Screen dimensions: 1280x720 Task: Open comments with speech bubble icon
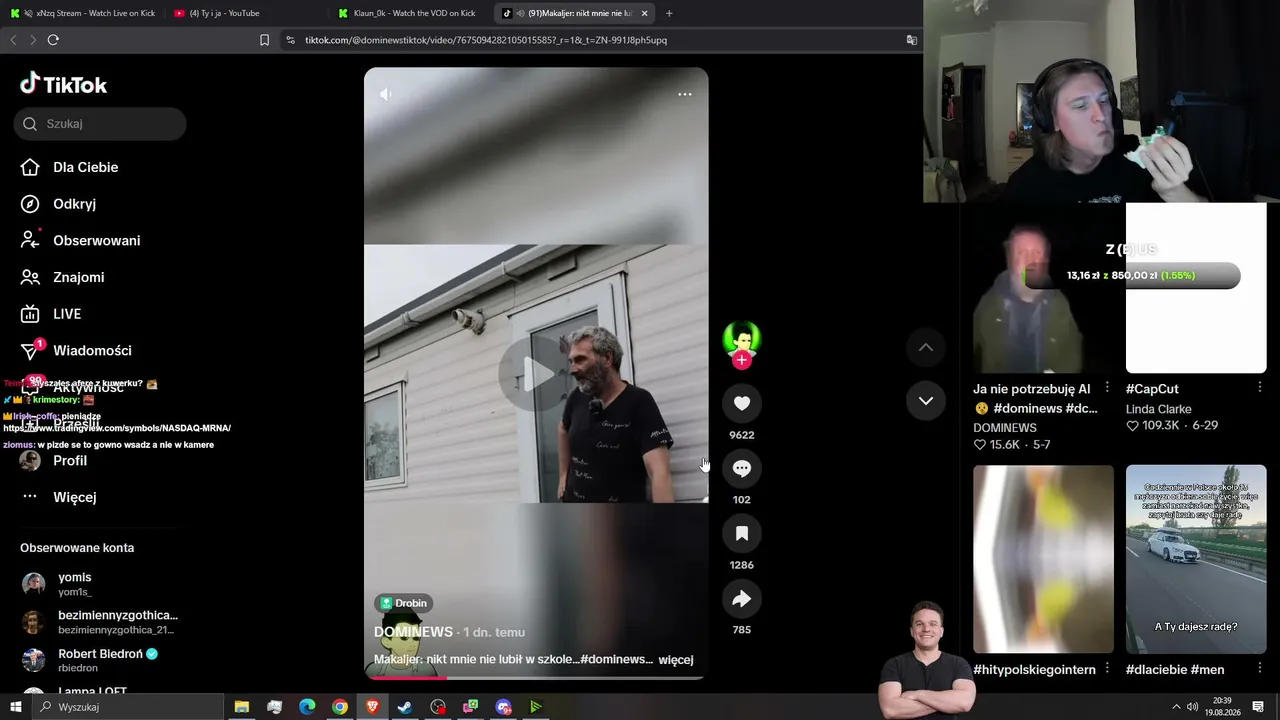(x=742, y=468)
